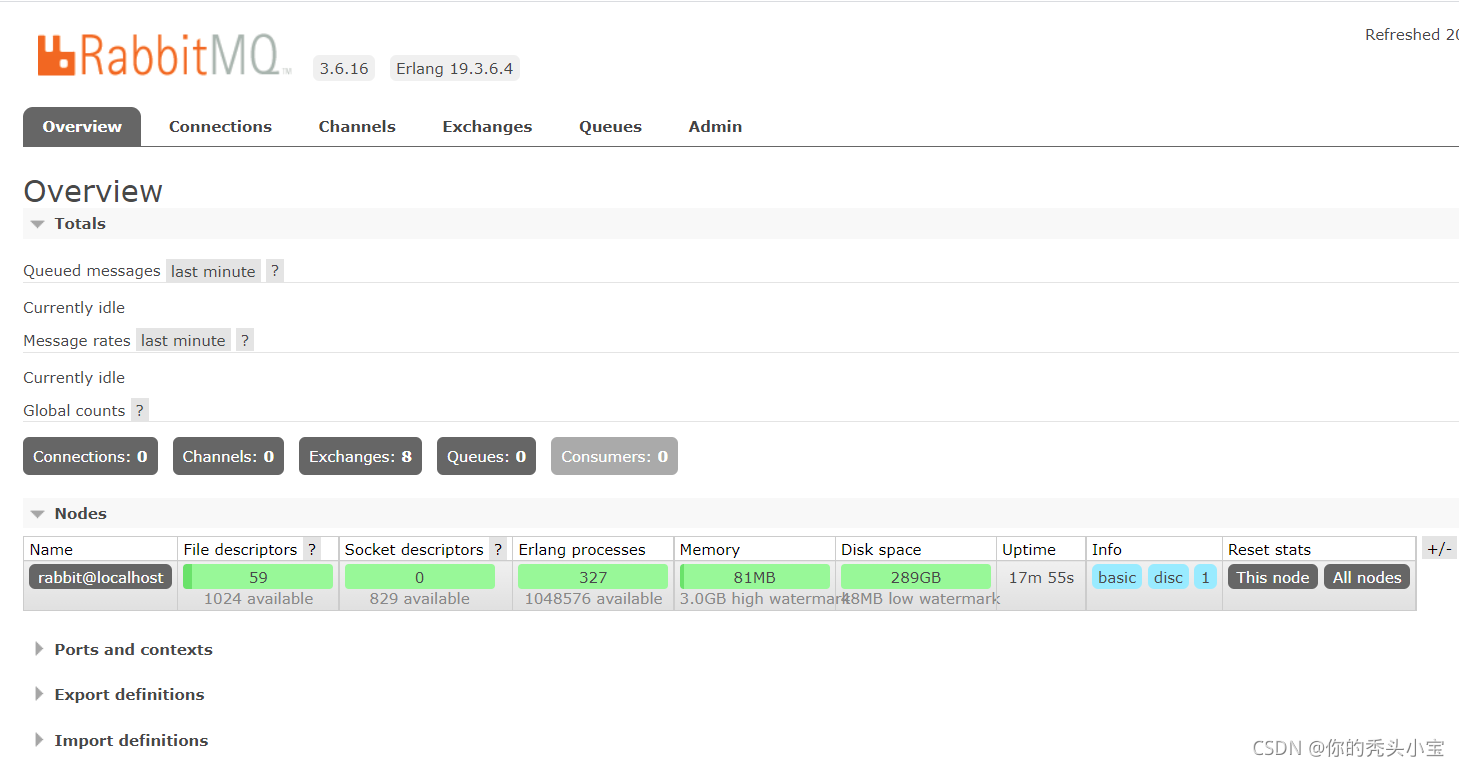Click the RabbitMQ logo
This screenshot has height=766, width=1459.
[164, 56]
